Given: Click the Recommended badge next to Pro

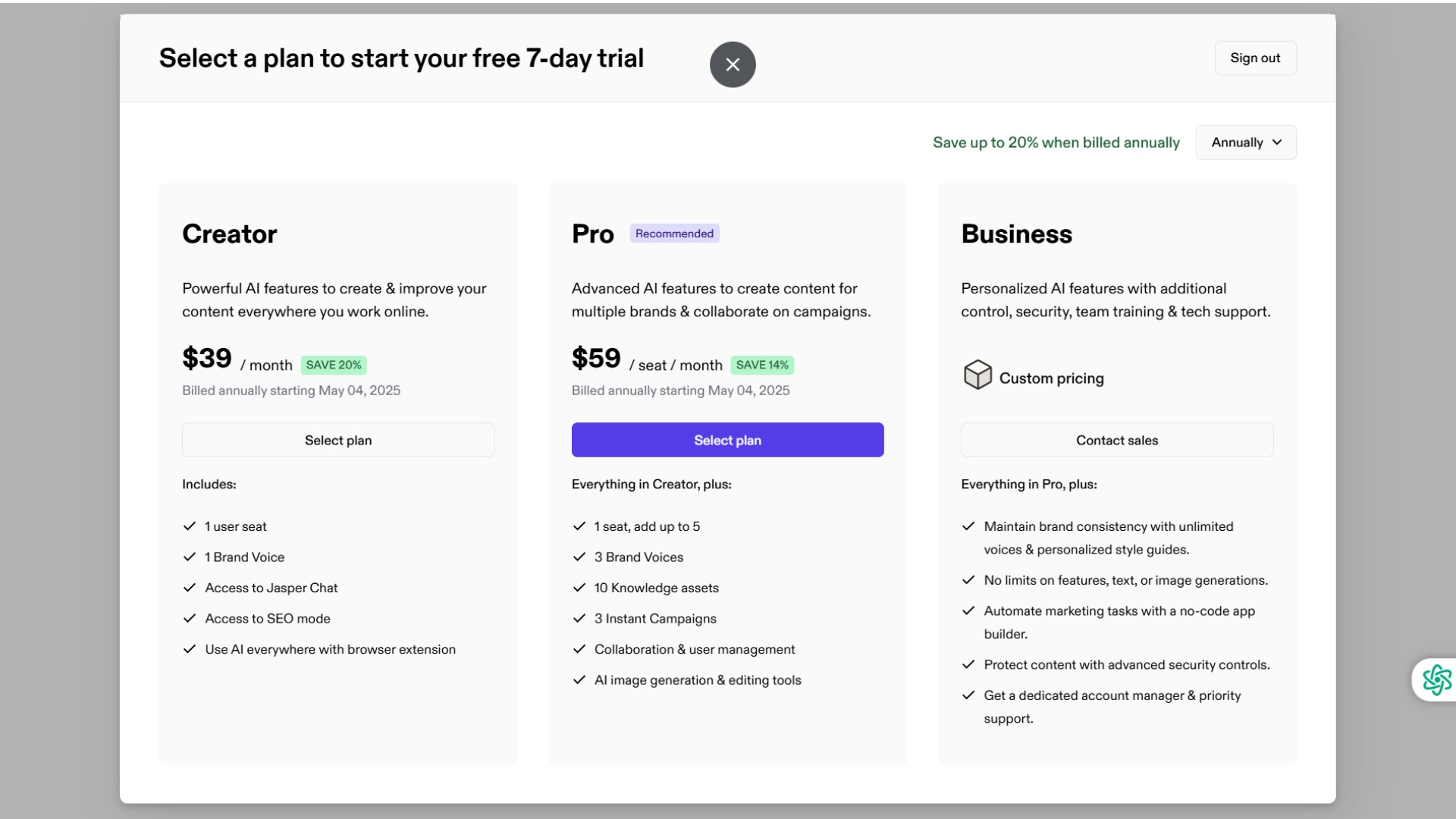Looking at the screenshot, I should tap(674, 234).
